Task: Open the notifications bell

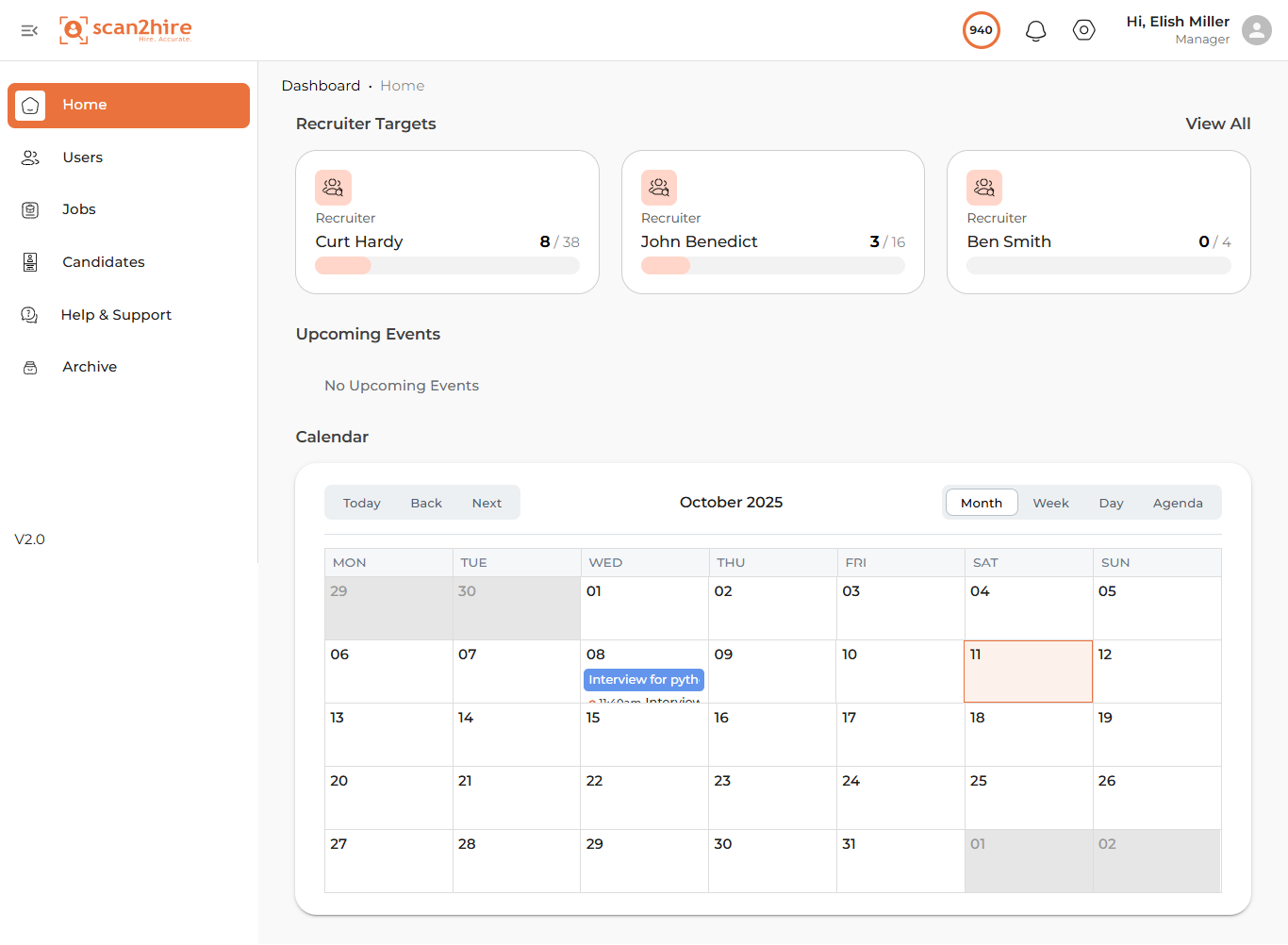Action: 1035,31
